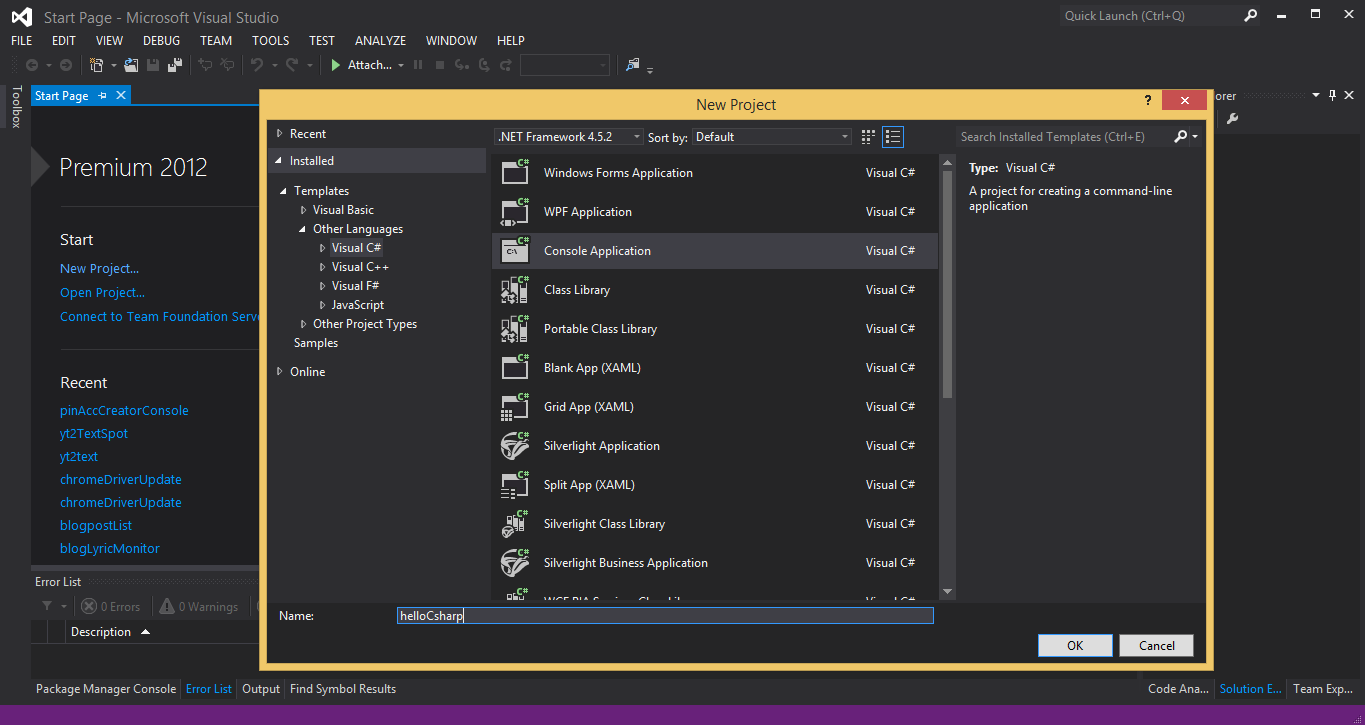Click the Navigate Forward toolbar arrow

[x=66, y=65]
